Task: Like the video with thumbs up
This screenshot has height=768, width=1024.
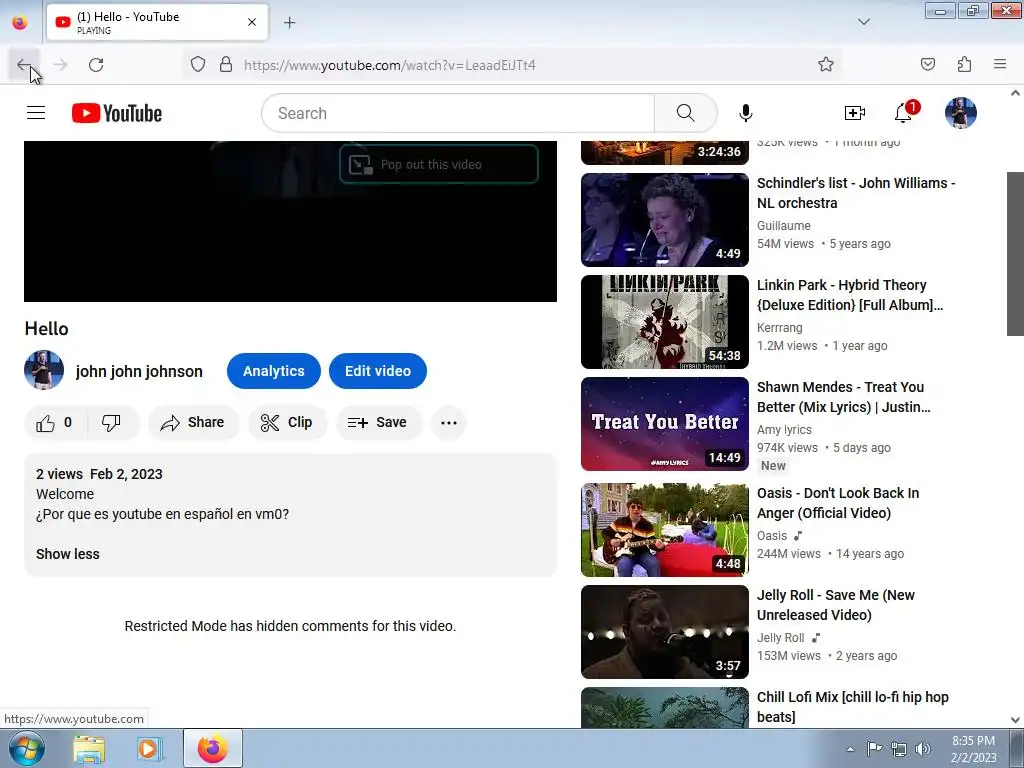Action: tap(54, 423)
